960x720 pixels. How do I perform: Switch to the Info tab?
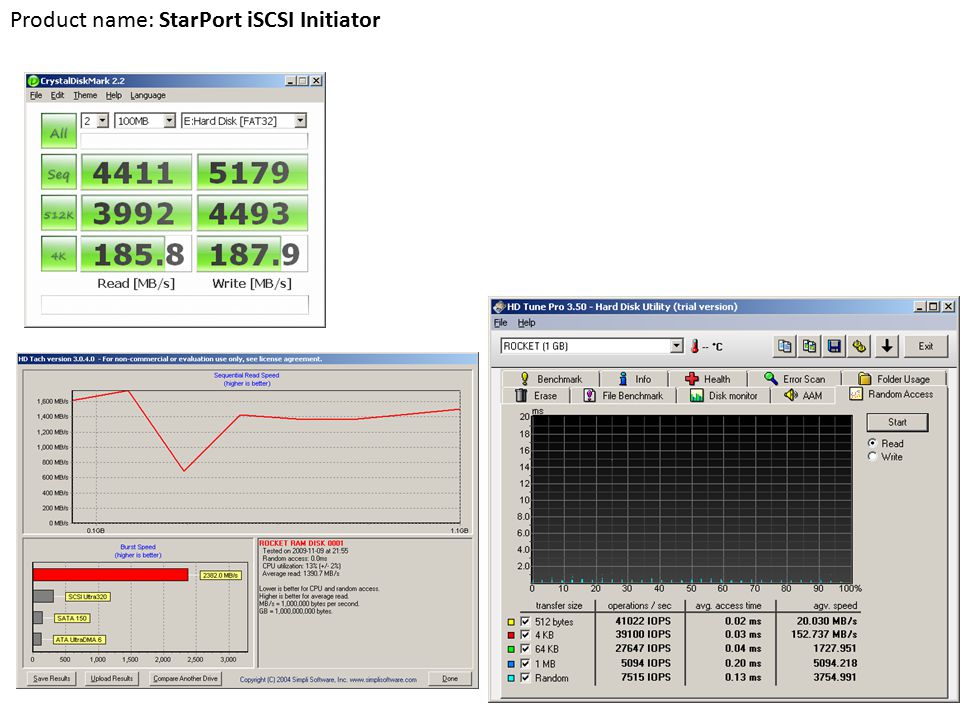(x=635, y=379)
